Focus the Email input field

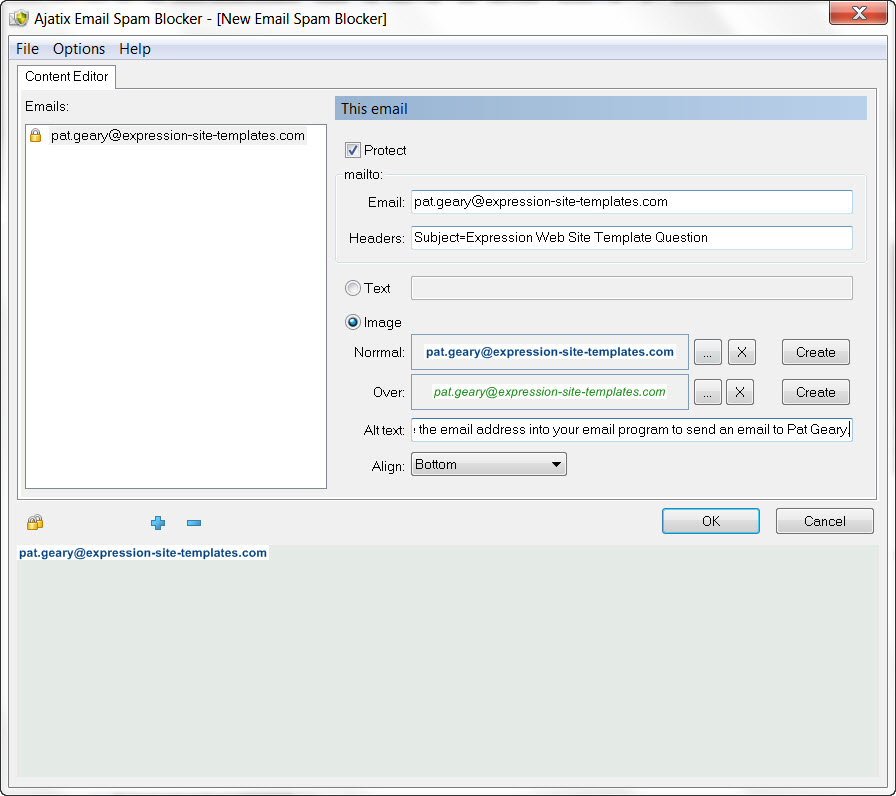point(631,202)
